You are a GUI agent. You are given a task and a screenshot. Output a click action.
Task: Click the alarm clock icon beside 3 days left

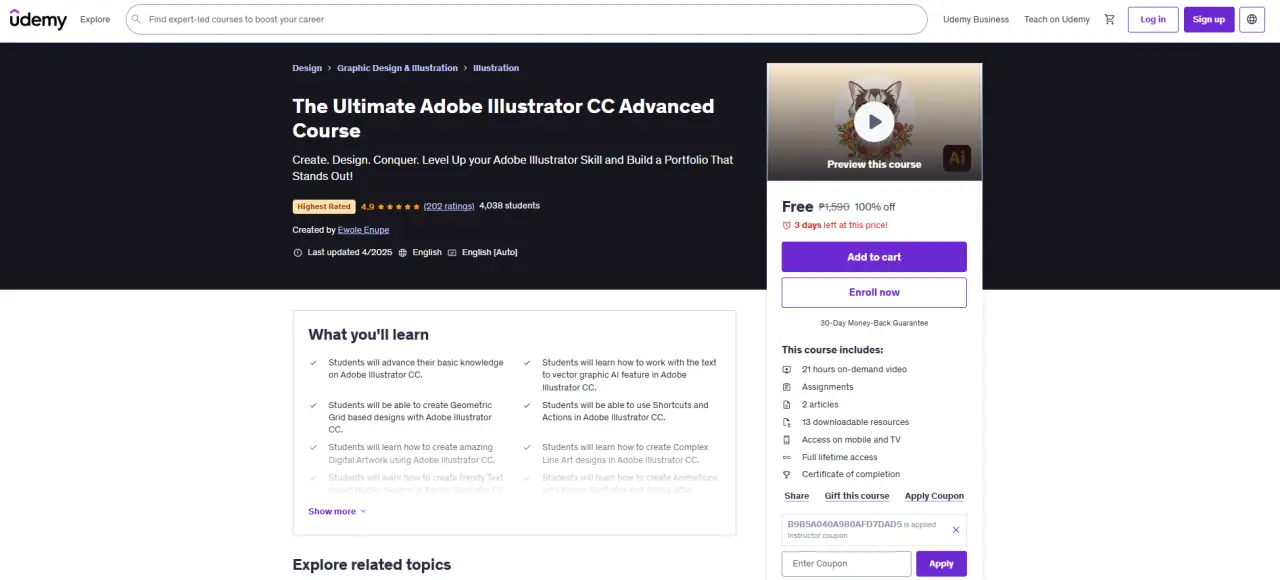coord(787,226)
